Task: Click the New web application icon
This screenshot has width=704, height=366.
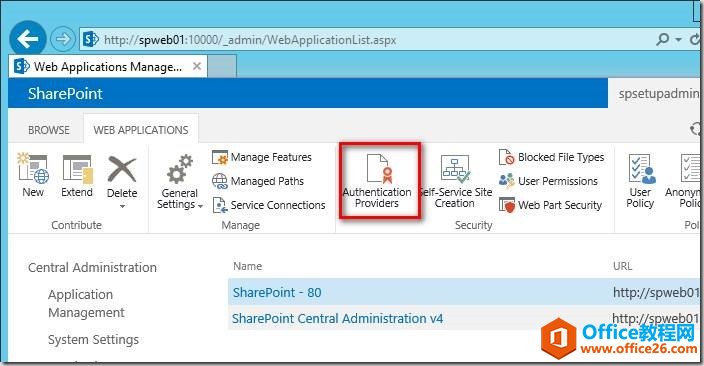Action: (33, 176)
